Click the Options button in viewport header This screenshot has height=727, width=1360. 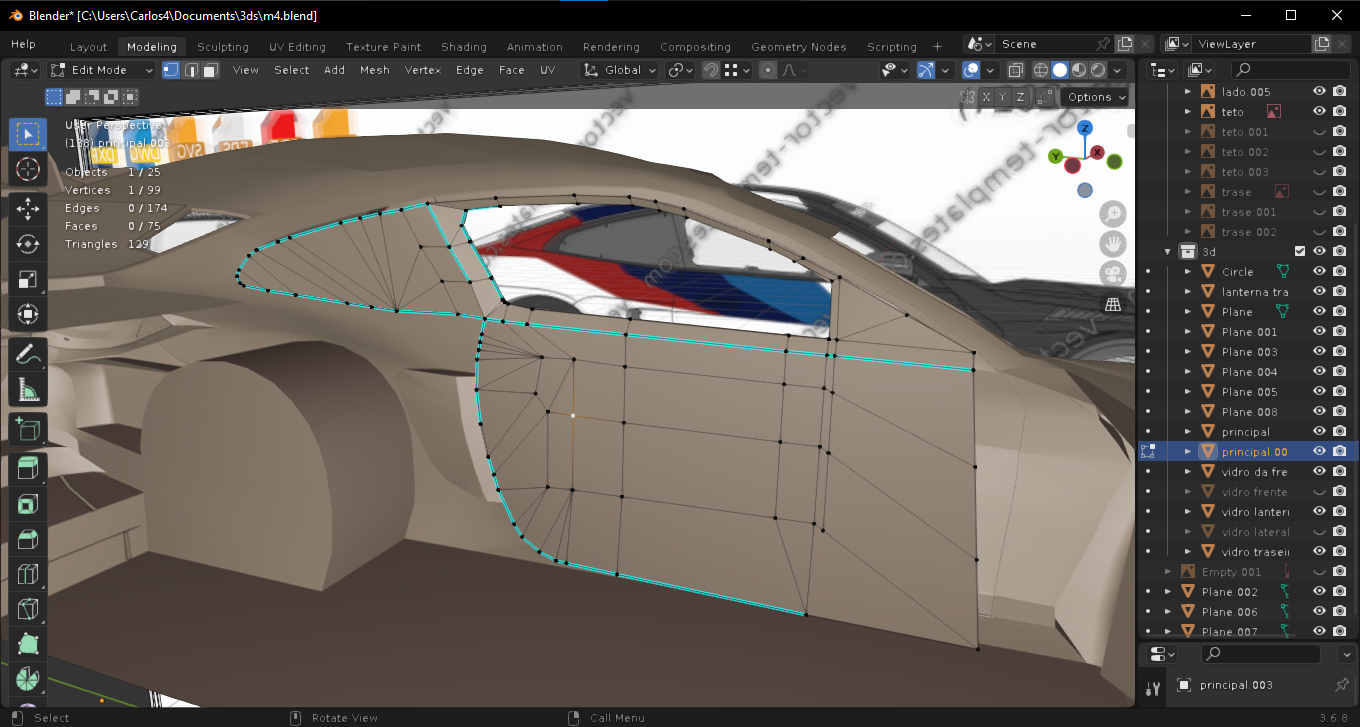tap(1095, 97)
